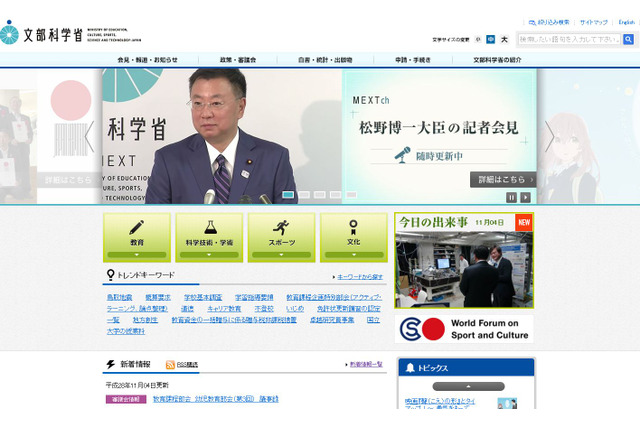The height and width of the screenshot is (426, 640).
Task: Click the NEW badge on 今日の出来事
Action: 524,222
